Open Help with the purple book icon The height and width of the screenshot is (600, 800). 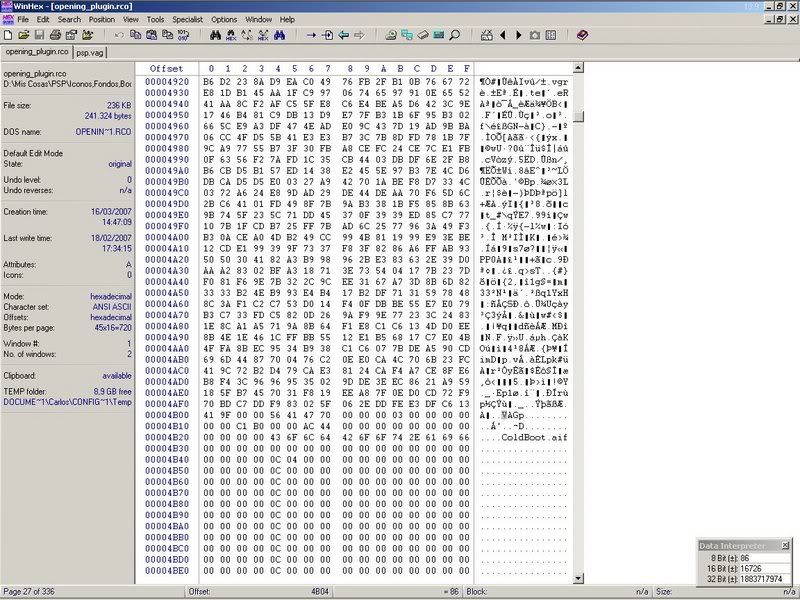583,35
